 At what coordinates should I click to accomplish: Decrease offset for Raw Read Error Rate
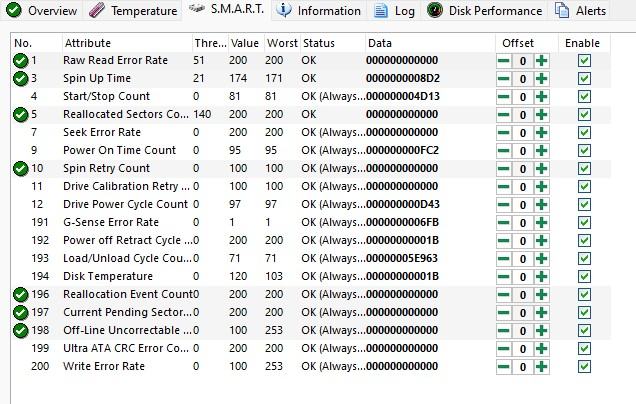504,61
